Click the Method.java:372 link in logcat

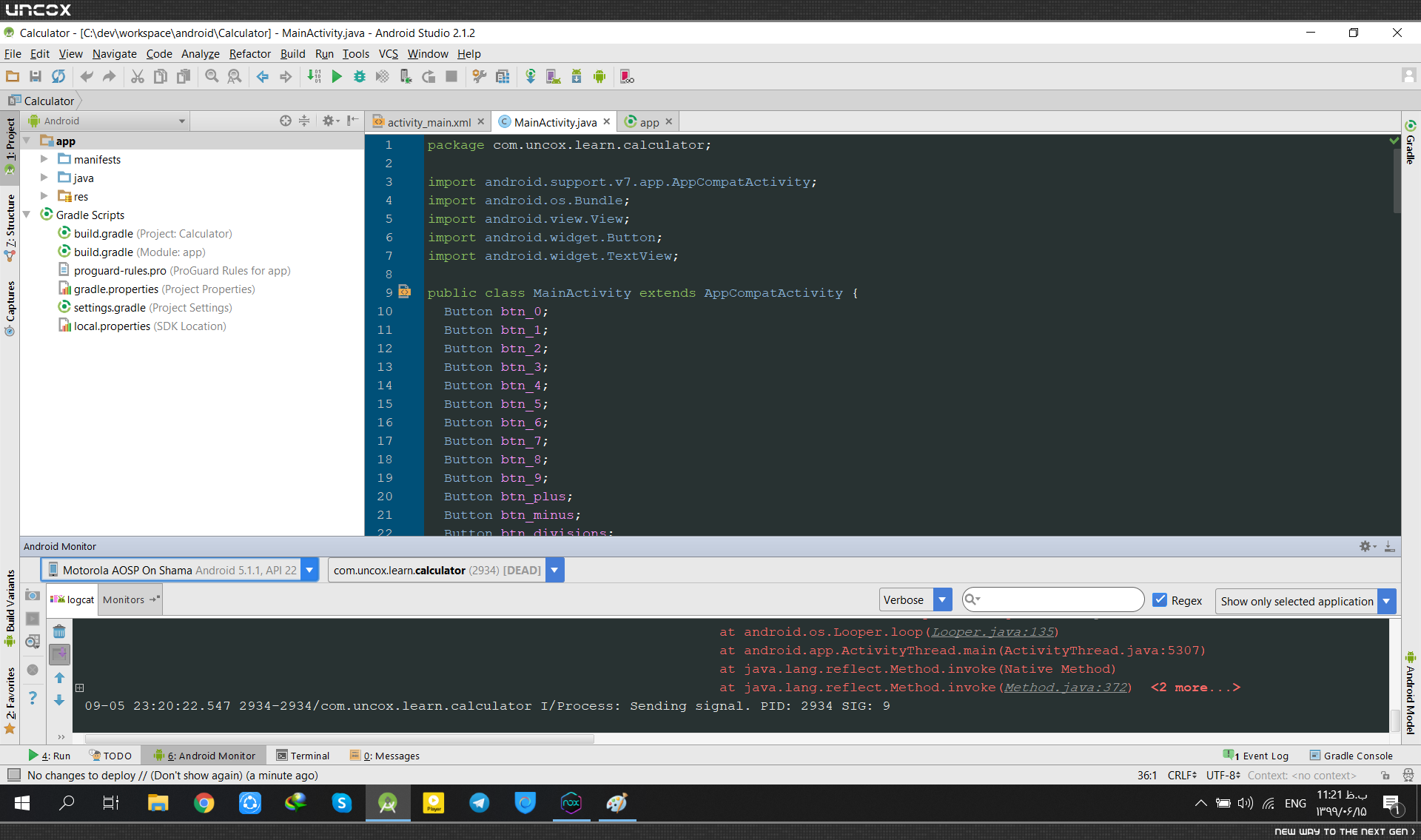pos(1065,688)
